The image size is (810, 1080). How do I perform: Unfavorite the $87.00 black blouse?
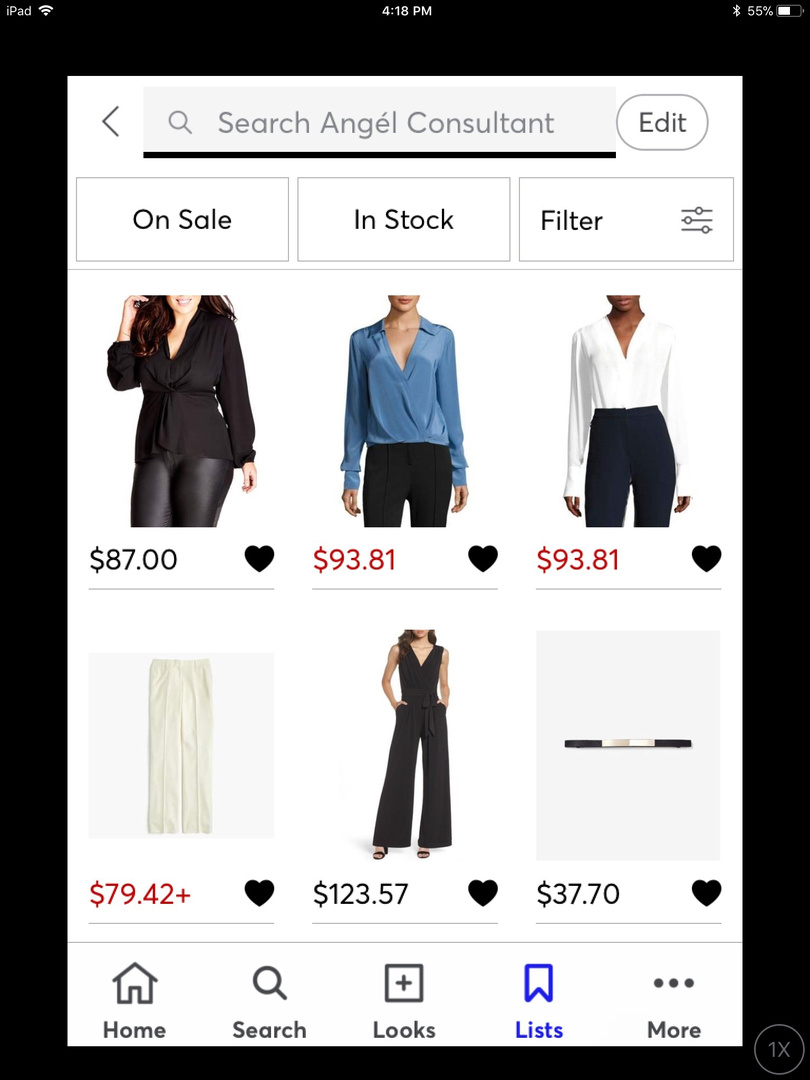260,559
